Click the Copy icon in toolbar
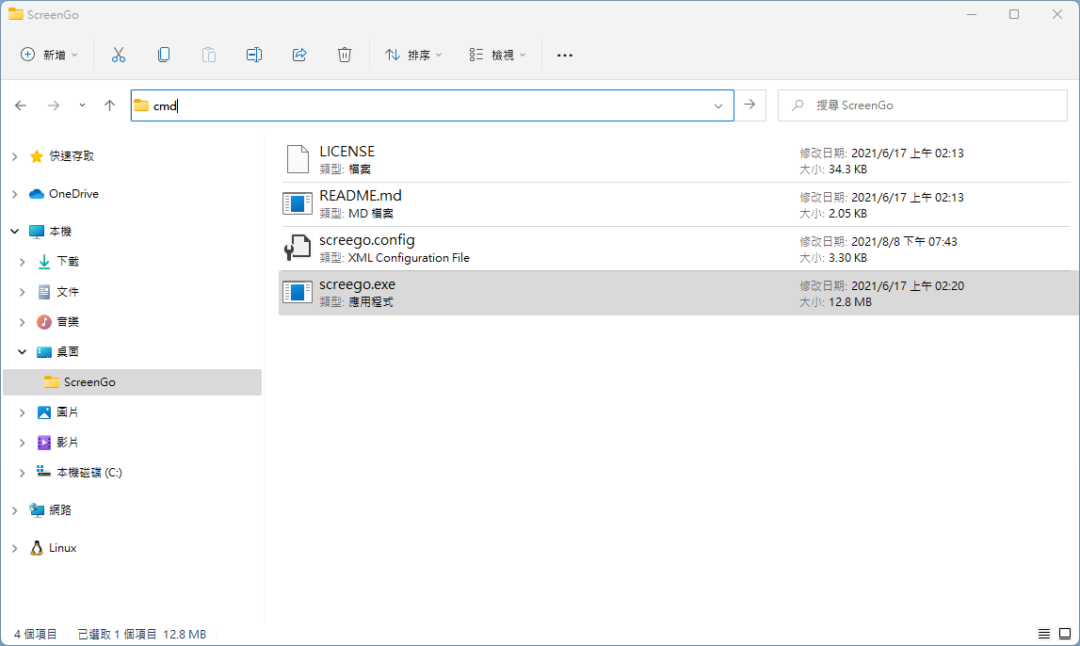 (x=164, y=55)
